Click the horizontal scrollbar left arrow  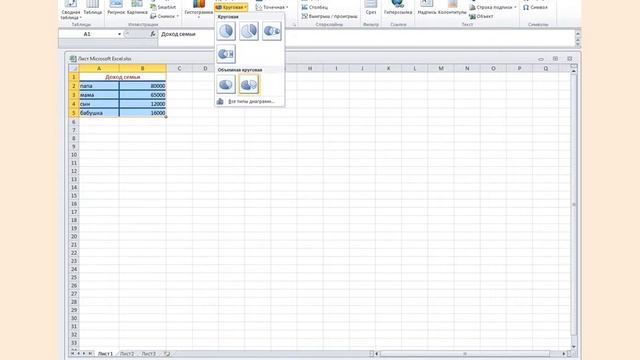(x=377, y=354)
